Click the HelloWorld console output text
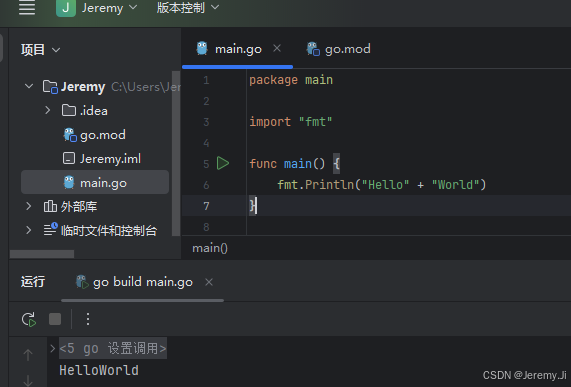571x387 pixels. coord(99,370)
